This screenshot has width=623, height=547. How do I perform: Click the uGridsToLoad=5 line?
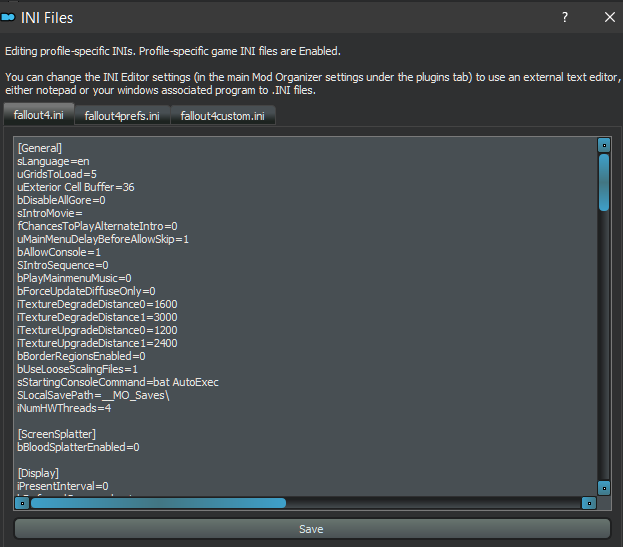coord(57,174)
